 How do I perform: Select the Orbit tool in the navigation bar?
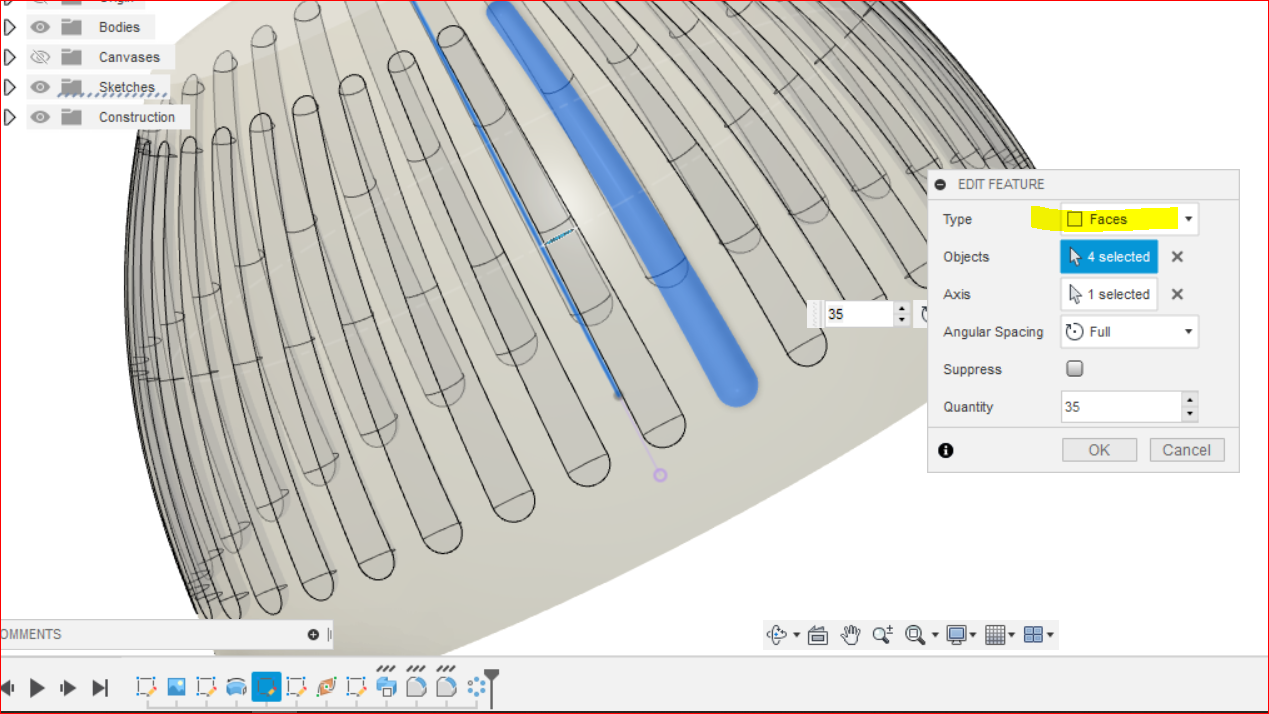pos(776,634)
